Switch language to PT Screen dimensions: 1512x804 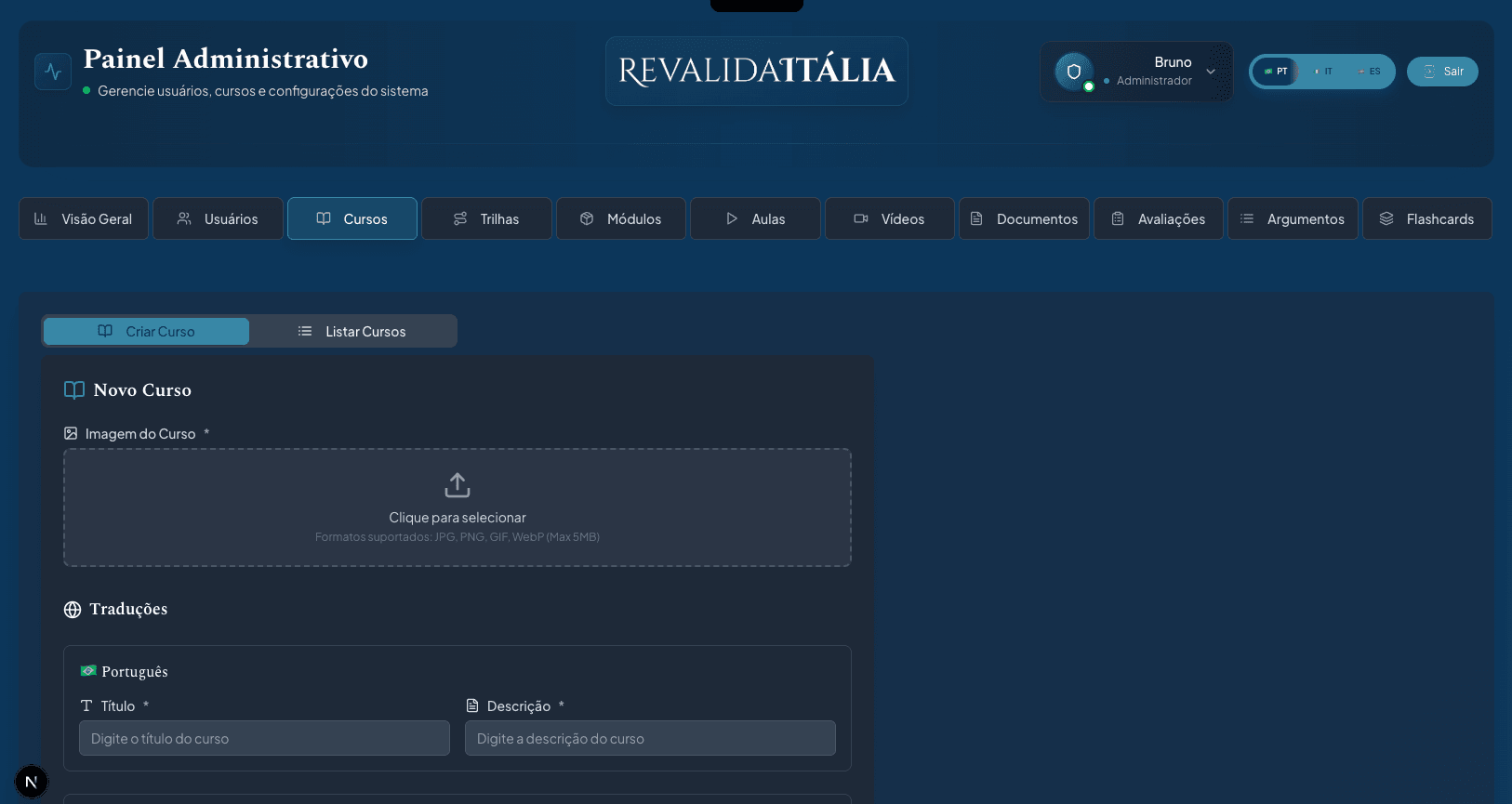click(1276, 72)
